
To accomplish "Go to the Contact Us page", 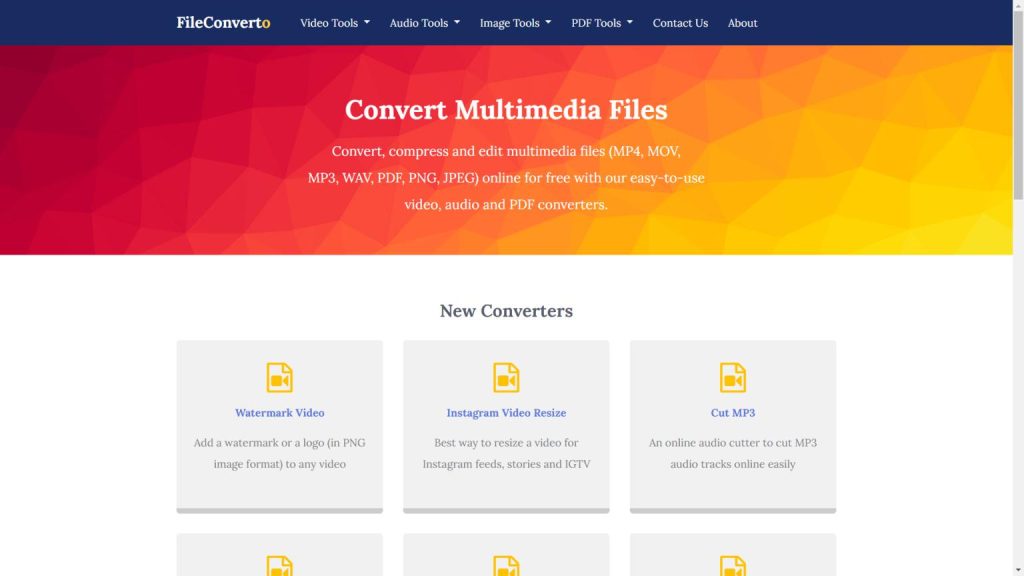I will tap(680, 23).
